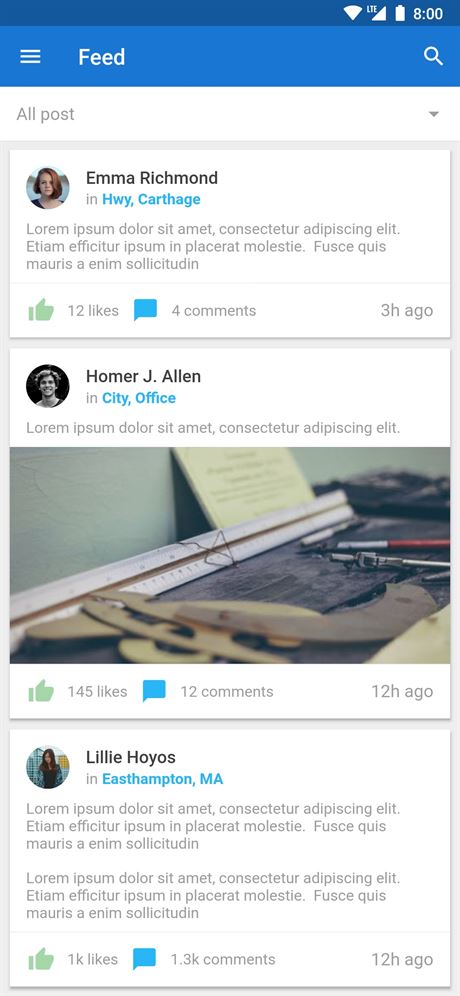Open the drafting tools photo in Homer's post
Screen dimensions: 460x996
point(230,556)
